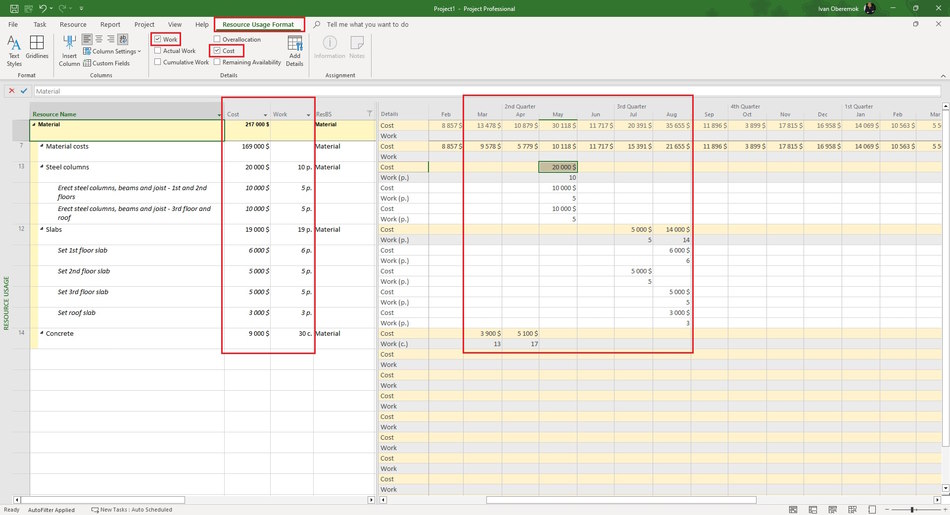Toggle the Wrap Text icon
The image size is (950, 515).
click(x=123, y=39)
